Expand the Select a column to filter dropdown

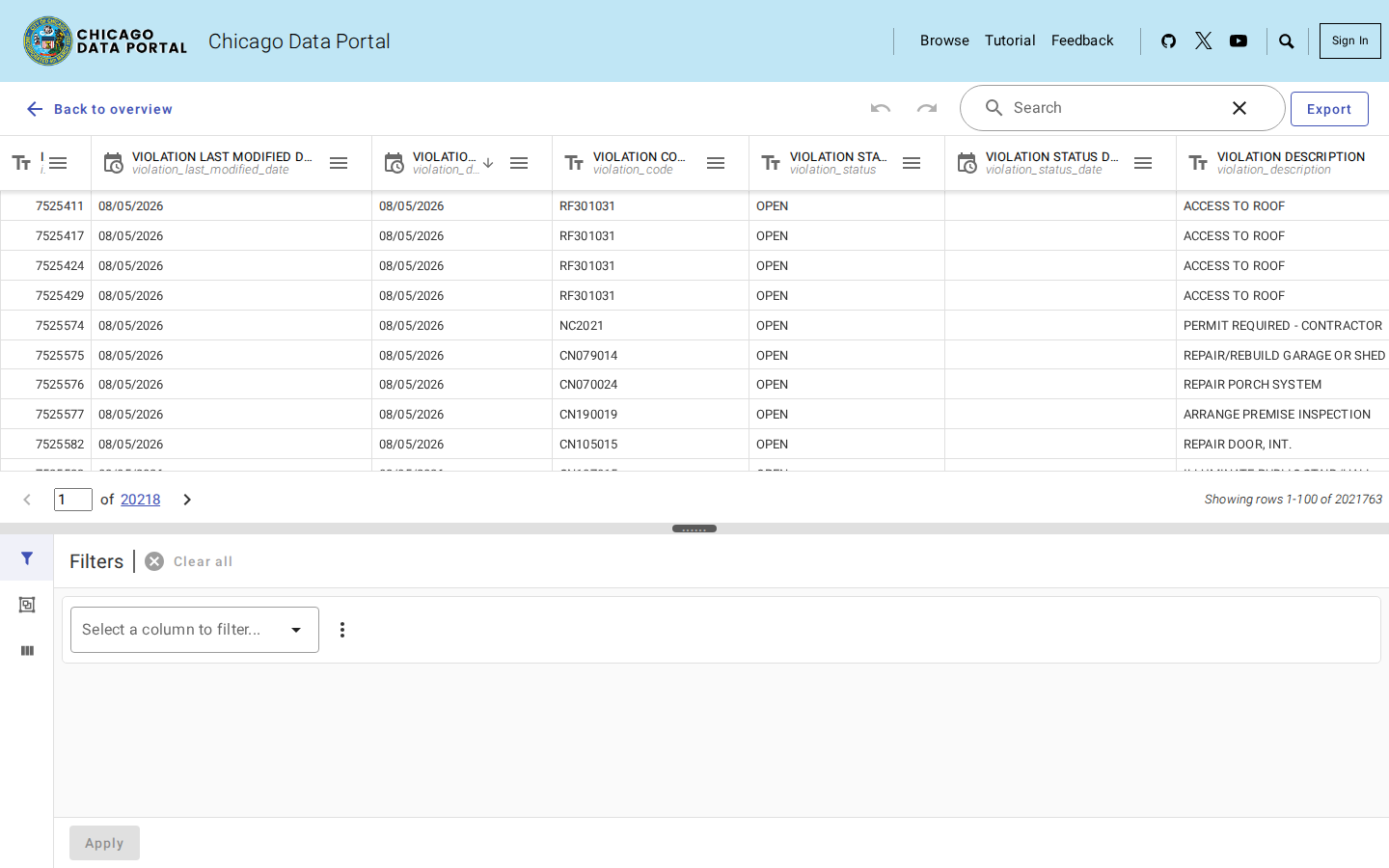(195, 630)
